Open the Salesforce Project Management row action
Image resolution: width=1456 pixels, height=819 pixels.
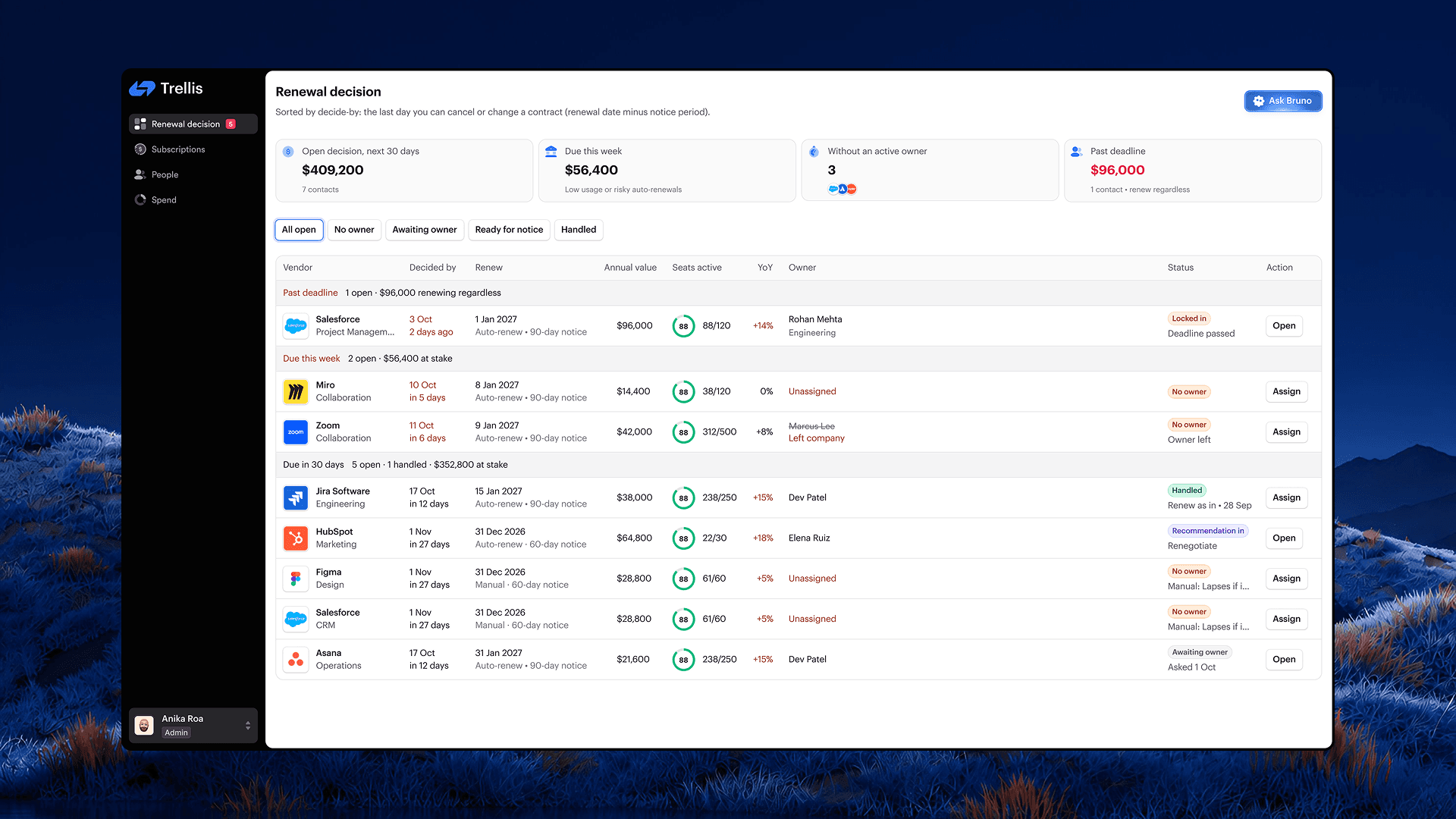pos(1284,326)
